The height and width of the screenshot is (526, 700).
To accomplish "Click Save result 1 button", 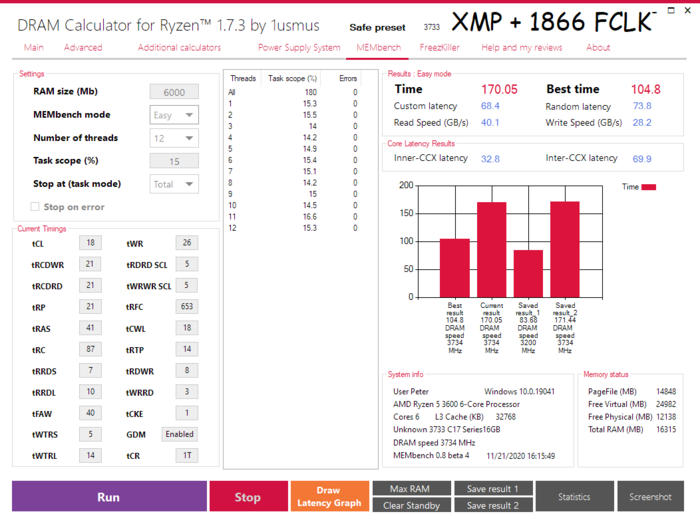I will tap(493, 488).
